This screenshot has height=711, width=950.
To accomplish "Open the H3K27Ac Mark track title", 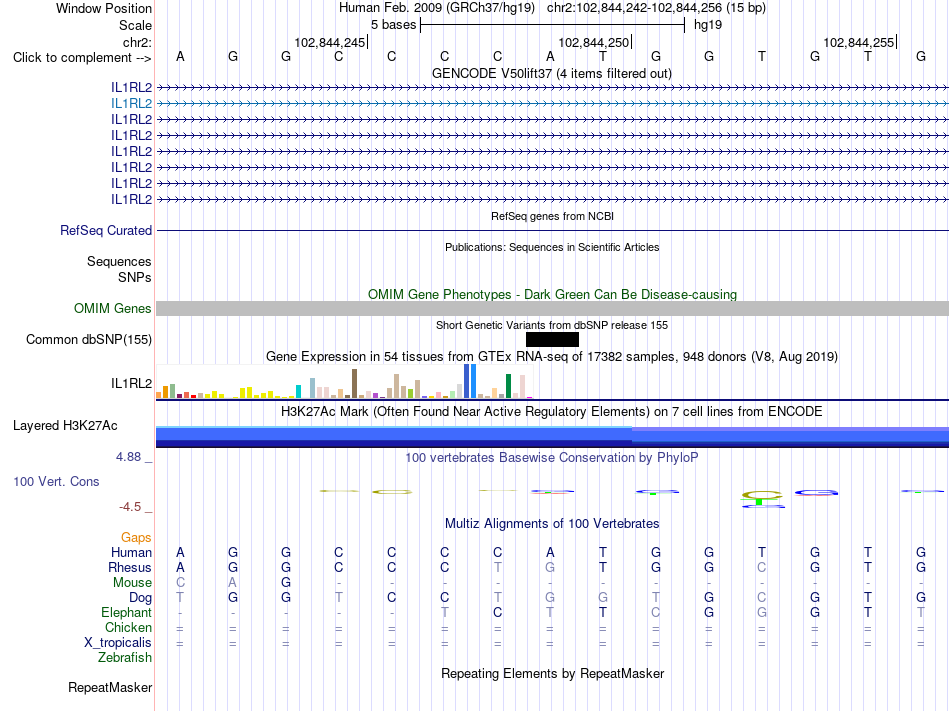I will click(x=552, y=412).
